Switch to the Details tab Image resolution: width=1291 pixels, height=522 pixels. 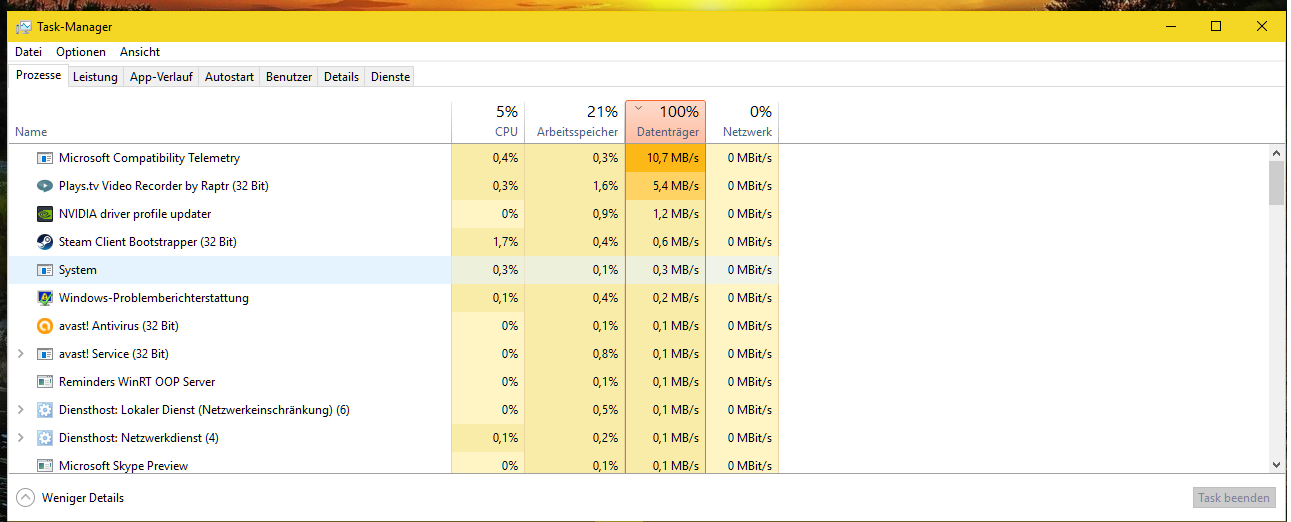coord(341,77)
